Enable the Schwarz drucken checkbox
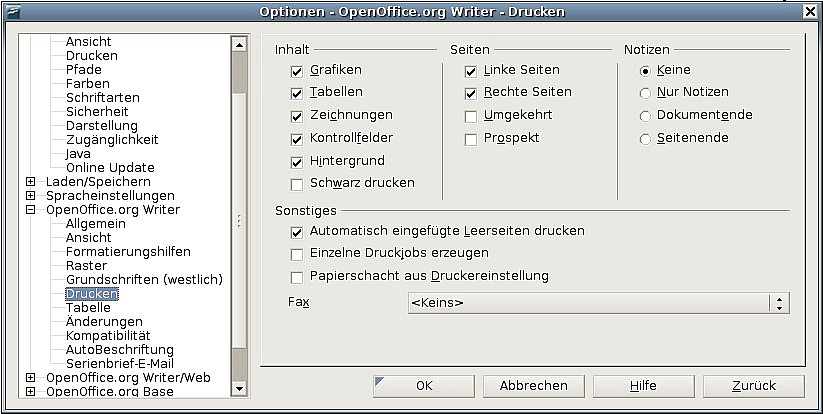Viewport: 823px width, 414px height. click(297, 183)
